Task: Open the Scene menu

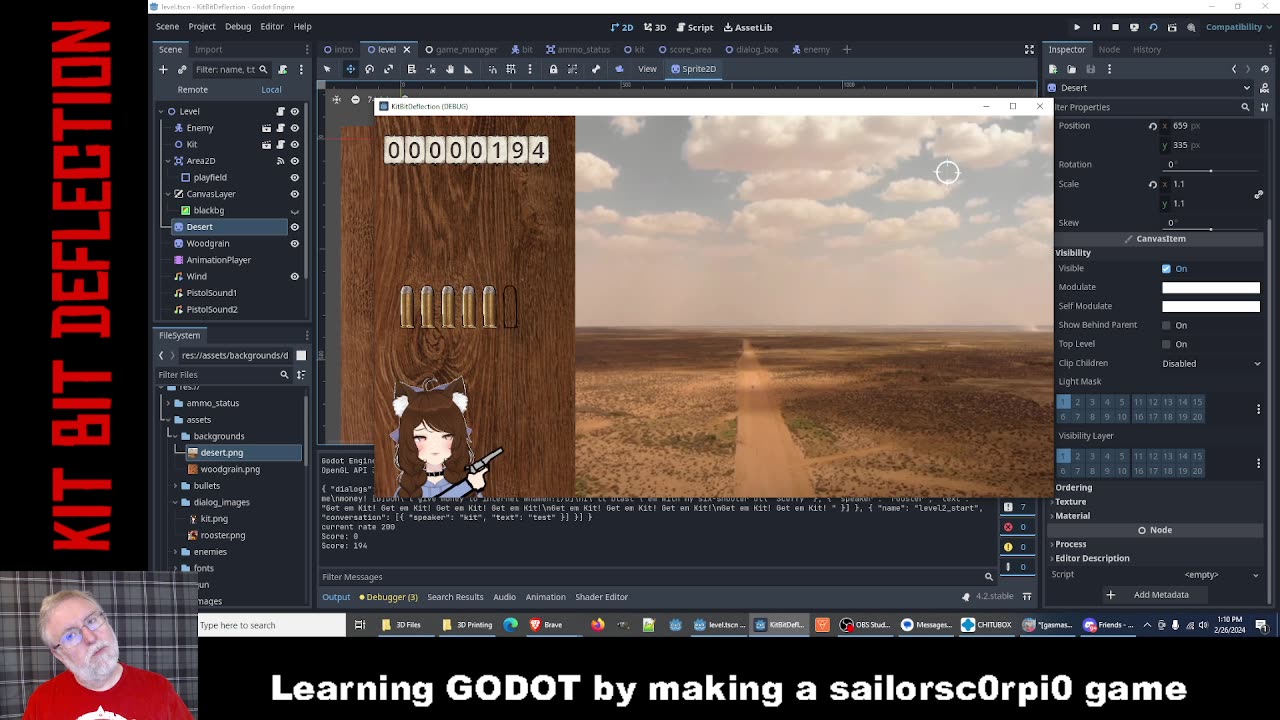Action: (x=167, y=27)
